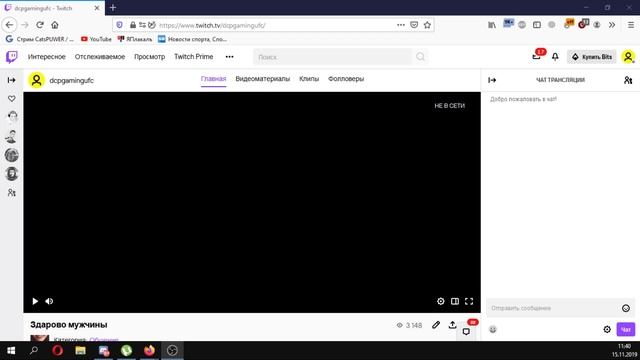The width and height of the screenshot is (640, 360).
Task: Click the search magnifier icon
Action: 420,57
